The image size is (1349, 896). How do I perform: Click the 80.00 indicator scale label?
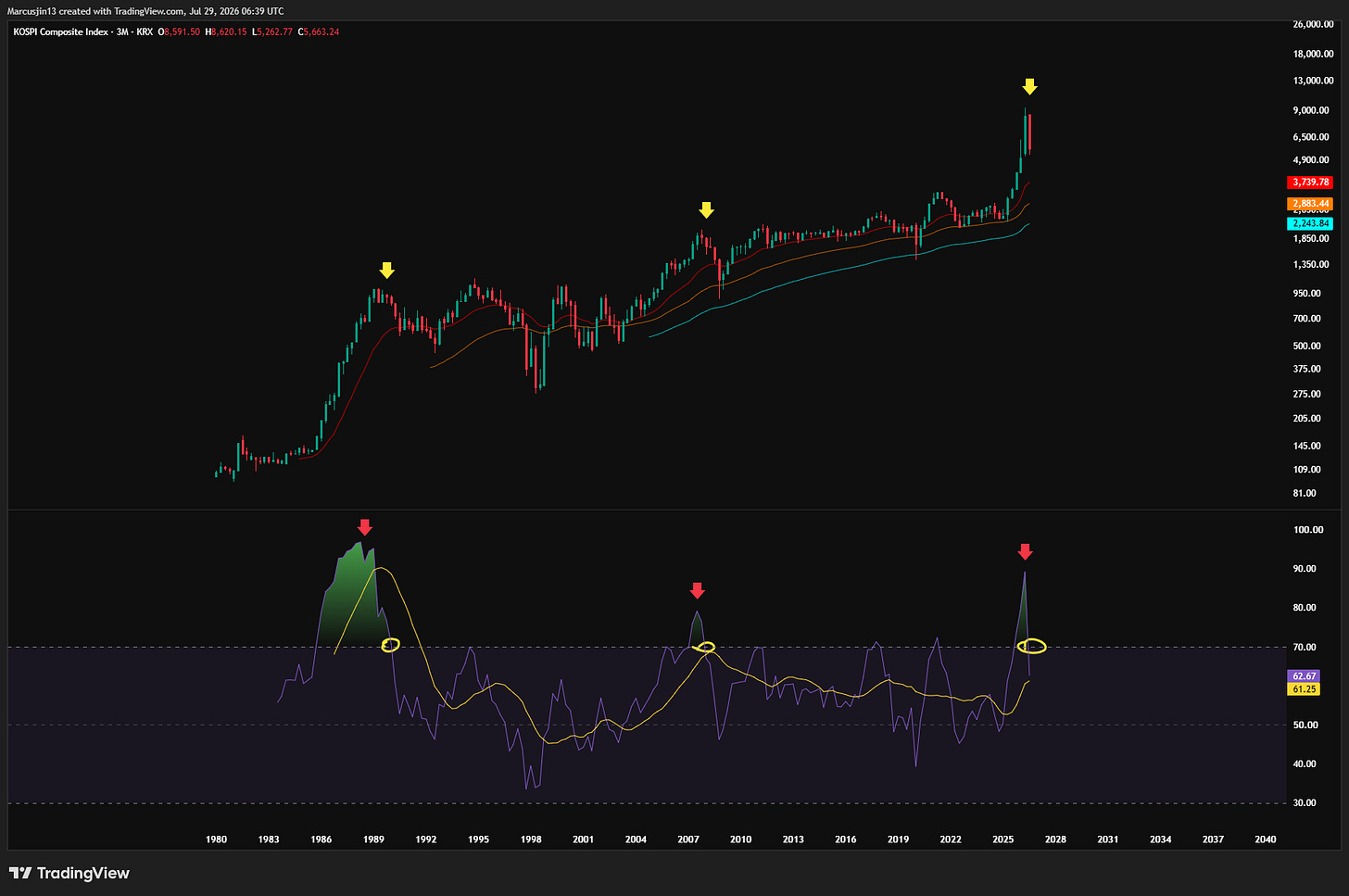click(x=1305, y=608)
